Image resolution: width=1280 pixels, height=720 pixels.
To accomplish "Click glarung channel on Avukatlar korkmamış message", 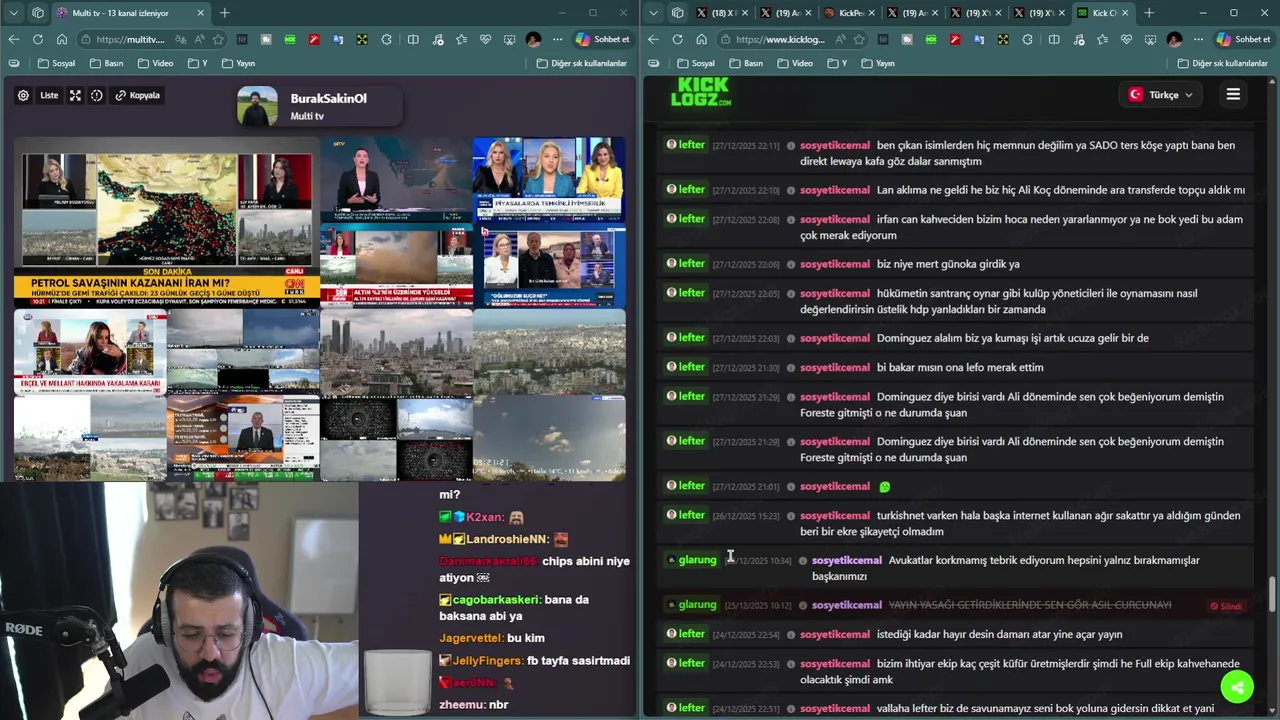I will click(x=691, y=560).
